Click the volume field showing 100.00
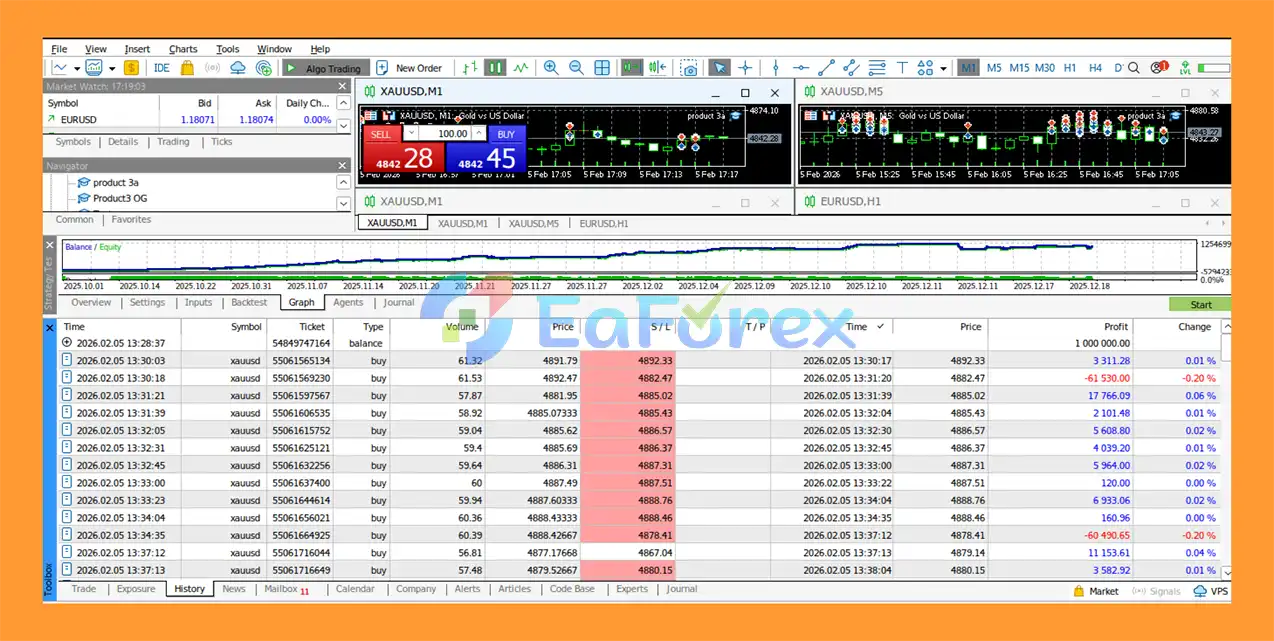 point(445,133)
